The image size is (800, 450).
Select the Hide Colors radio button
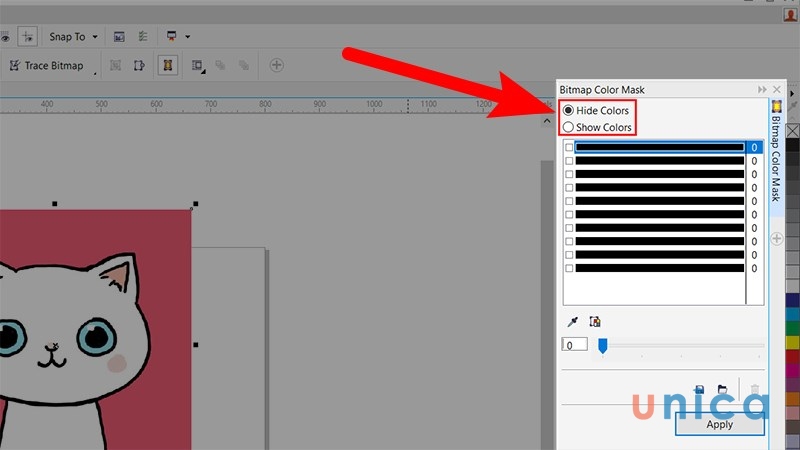coord(569,110)
